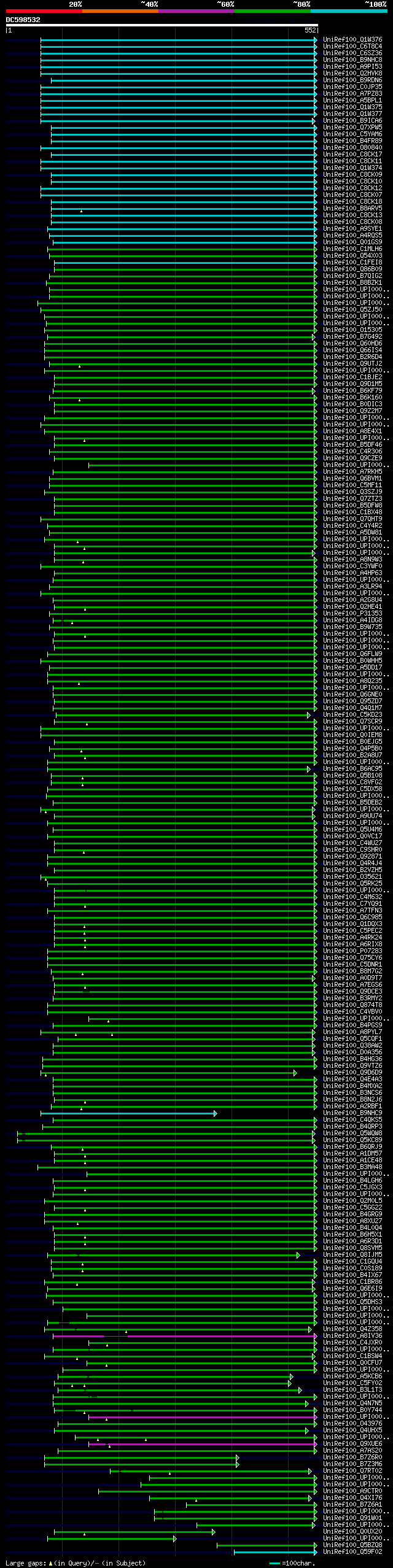Image resolution: width=393 pixels, height=1568 pixels.
Task: Click the purple ~60% identity legend segment
Action: (196, 11)
